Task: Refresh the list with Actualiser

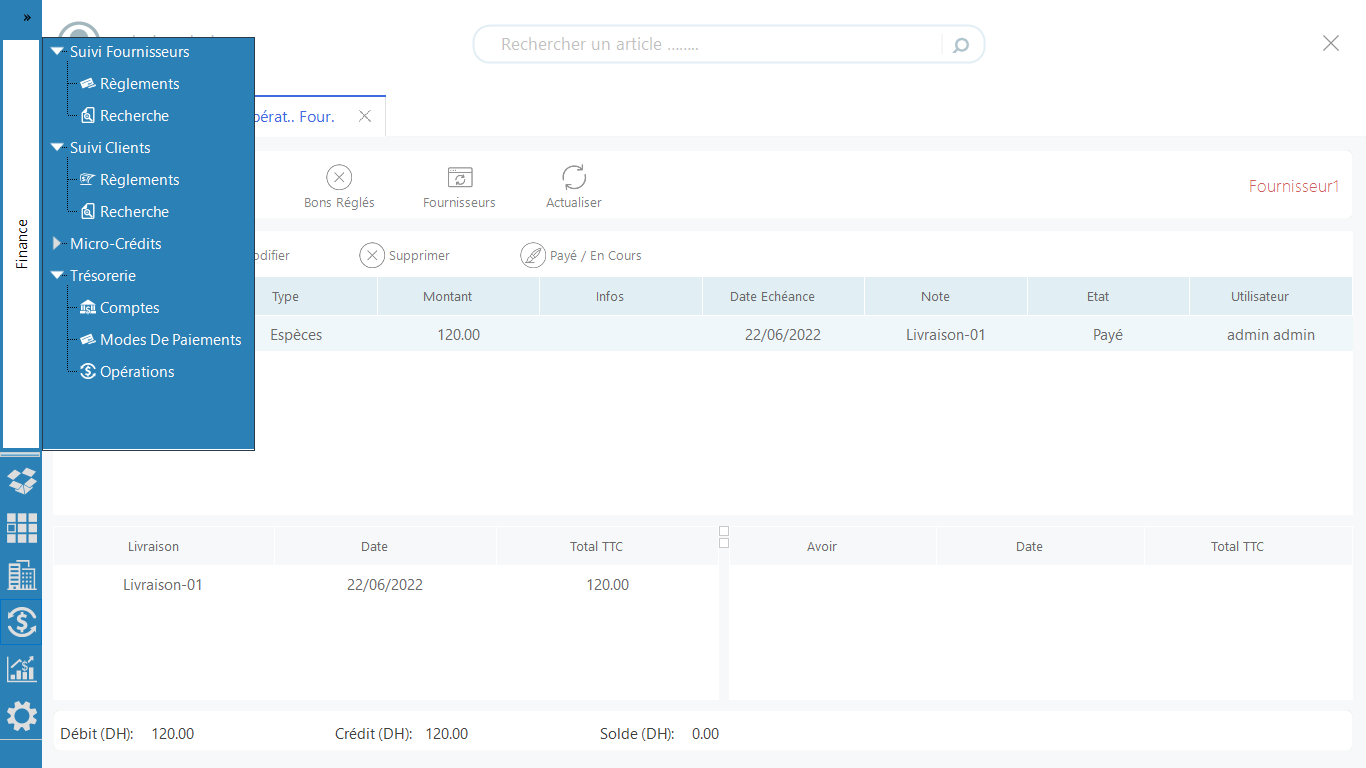Action: tap(574, 178)
